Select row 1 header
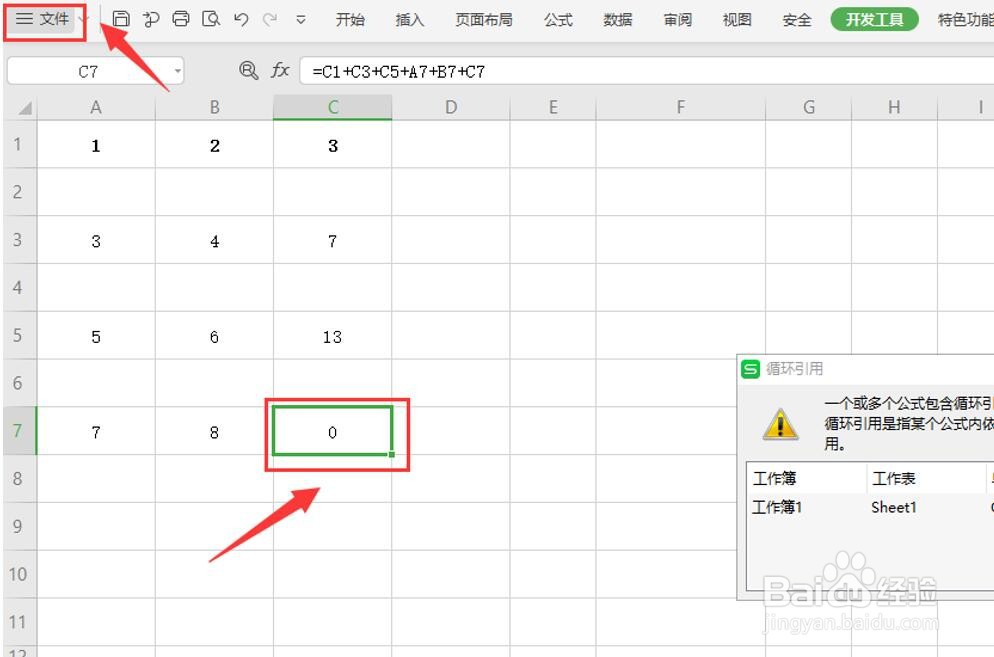 click(18, 145)
